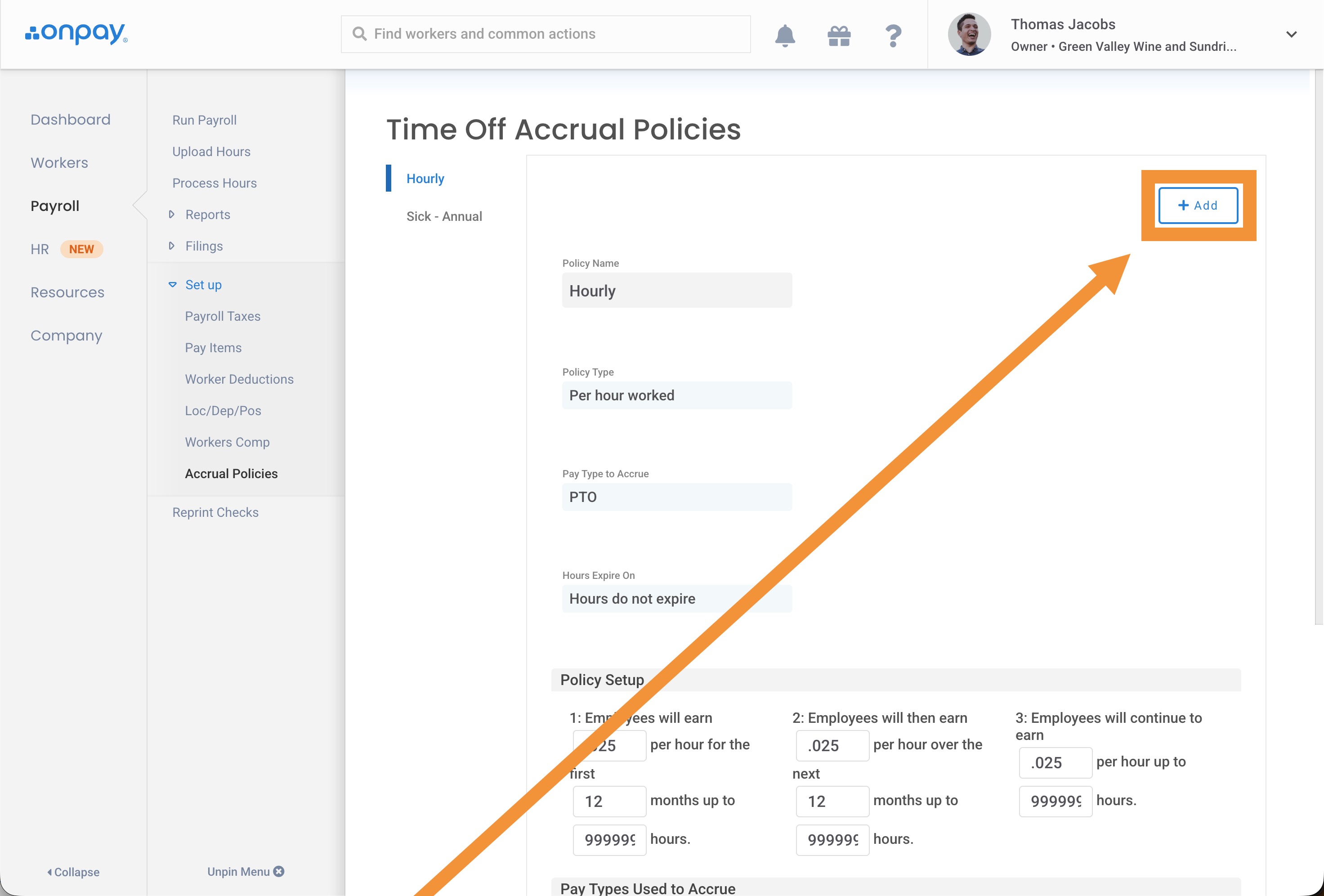
Task: Click the OnPay logo
Action: pos(76,34)
